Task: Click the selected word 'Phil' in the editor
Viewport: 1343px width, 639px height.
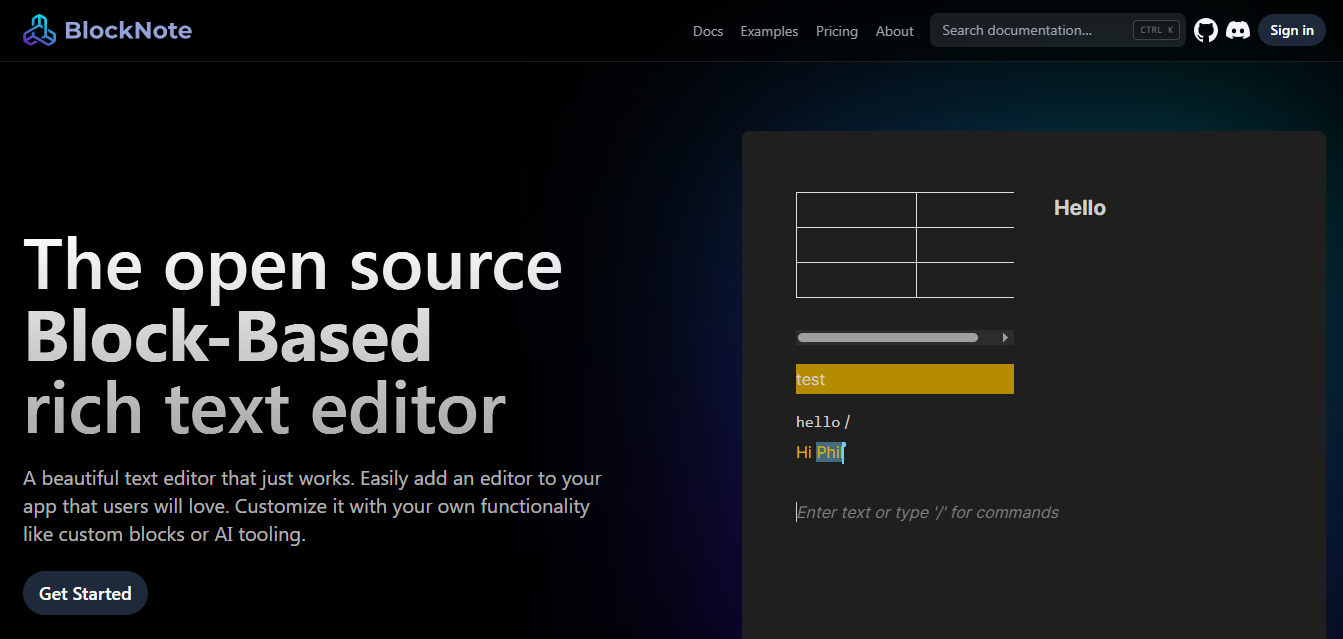Action: click(x=830, y=453)
